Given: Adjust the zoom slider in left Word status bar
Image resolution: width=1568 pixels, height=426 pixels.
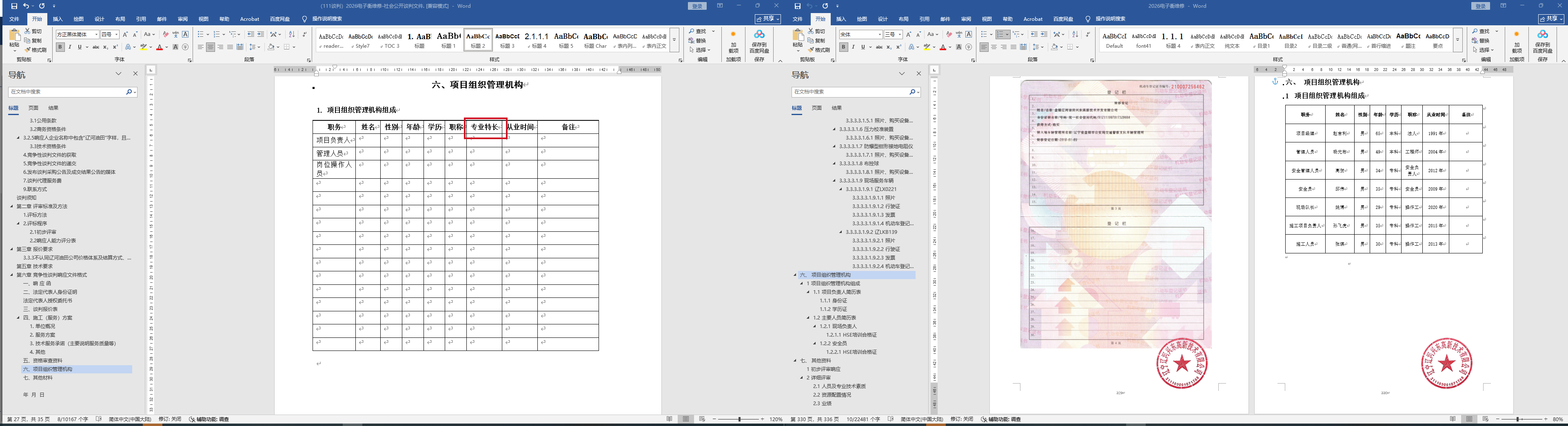Looking at the screenshot, I should 740,419.
